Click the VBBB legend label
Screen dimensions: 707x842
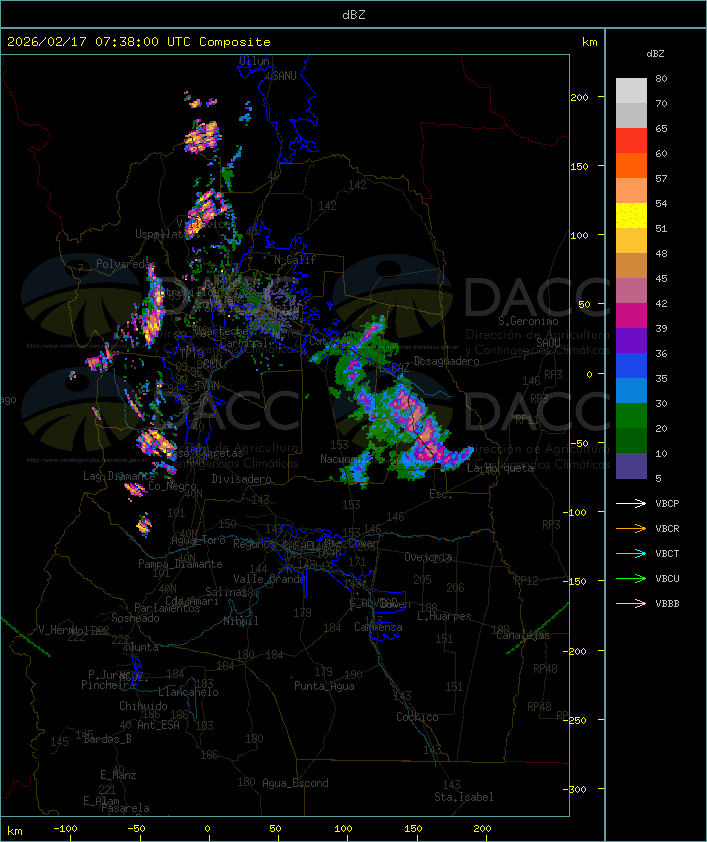coord(667,604)
